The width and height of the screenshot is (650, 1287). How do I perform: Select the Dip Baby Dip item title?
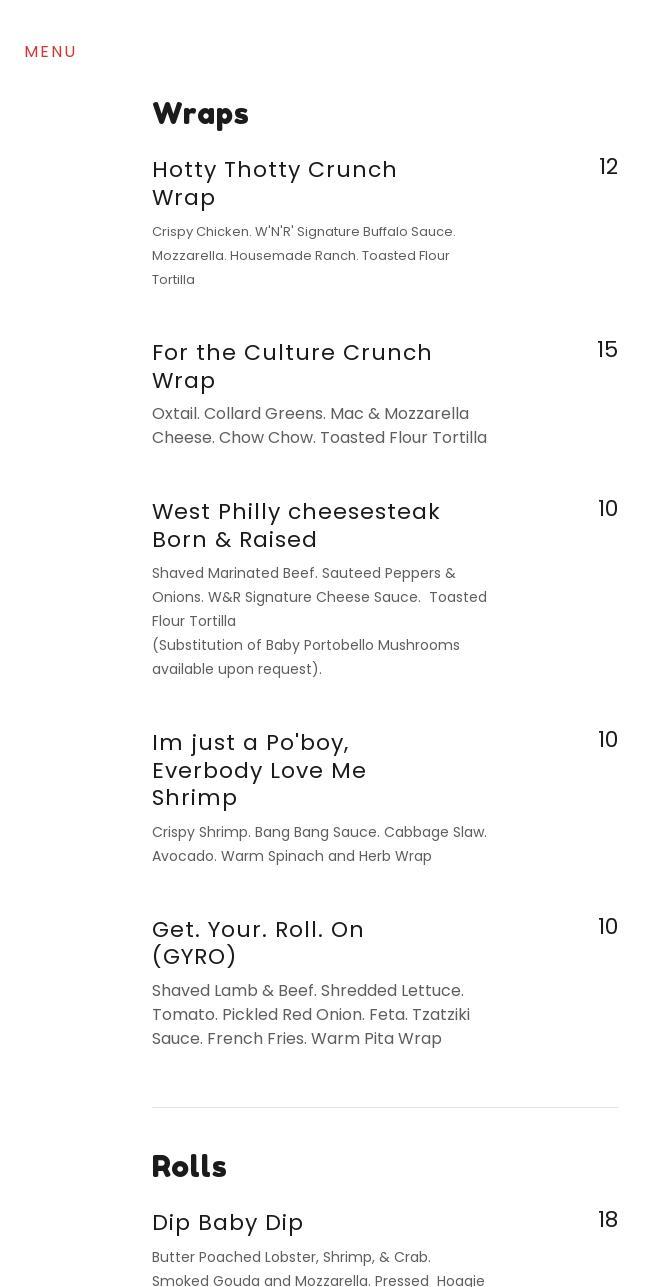pyautogui.click(x=227, y=1223)
